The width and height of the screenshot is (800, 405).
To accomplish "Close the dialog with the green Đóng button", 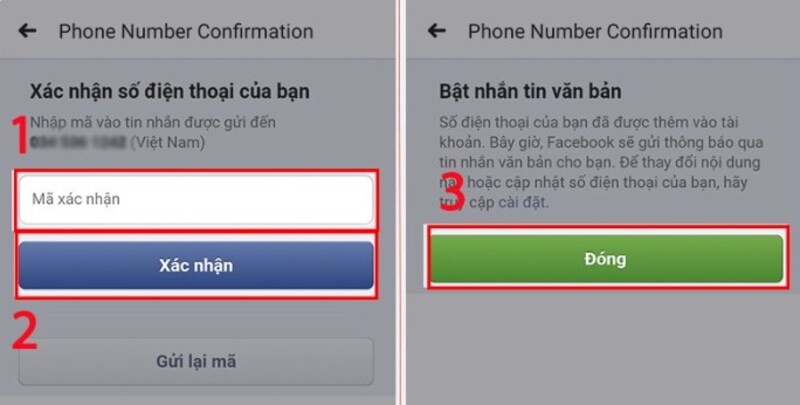I will tap(606, 259).
